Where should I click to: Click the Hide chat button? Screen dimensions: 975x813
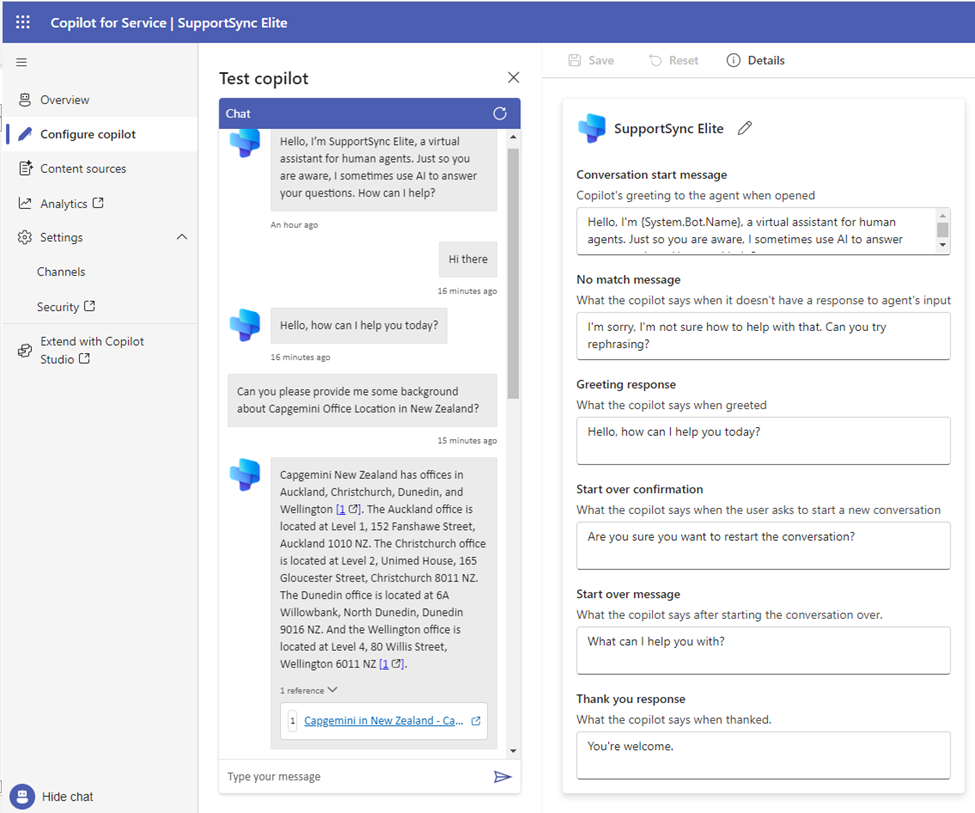click(x=52, y=796)
